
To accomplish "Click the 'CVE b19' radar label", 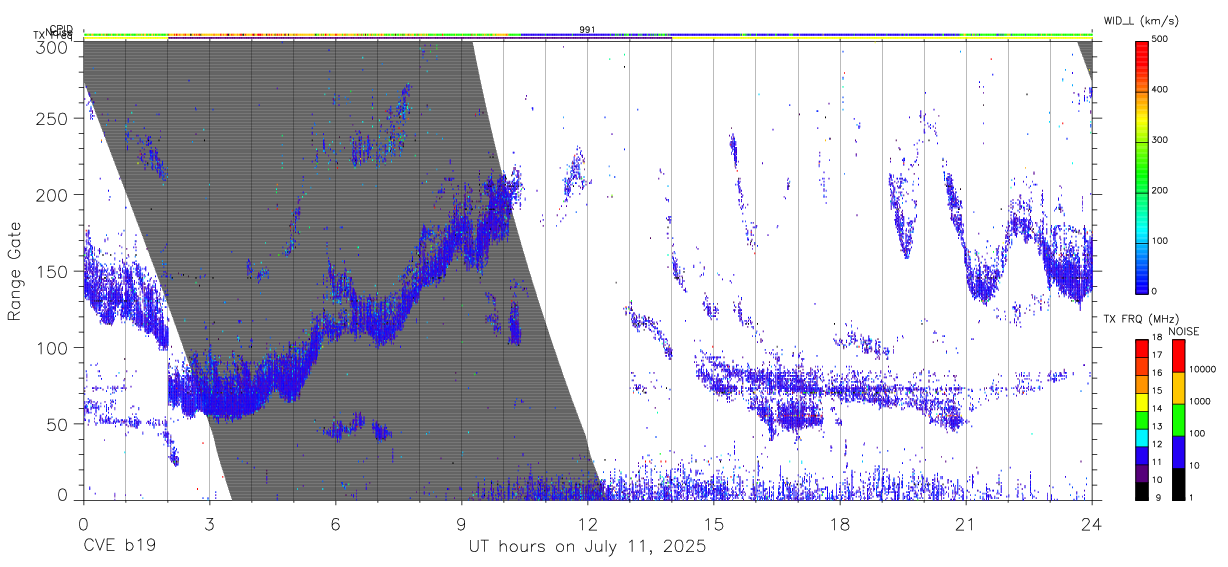I will 119,547.
